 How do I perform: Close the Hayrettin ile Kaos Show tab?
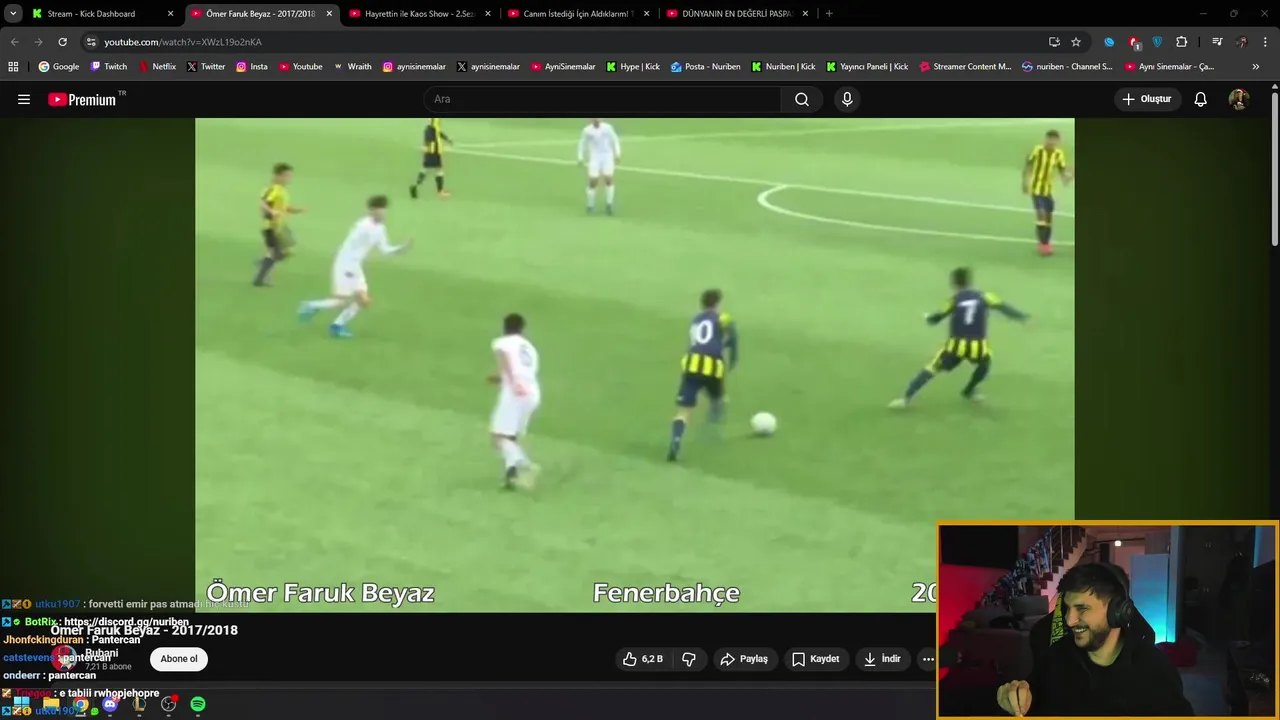click(x=488, y=14)
